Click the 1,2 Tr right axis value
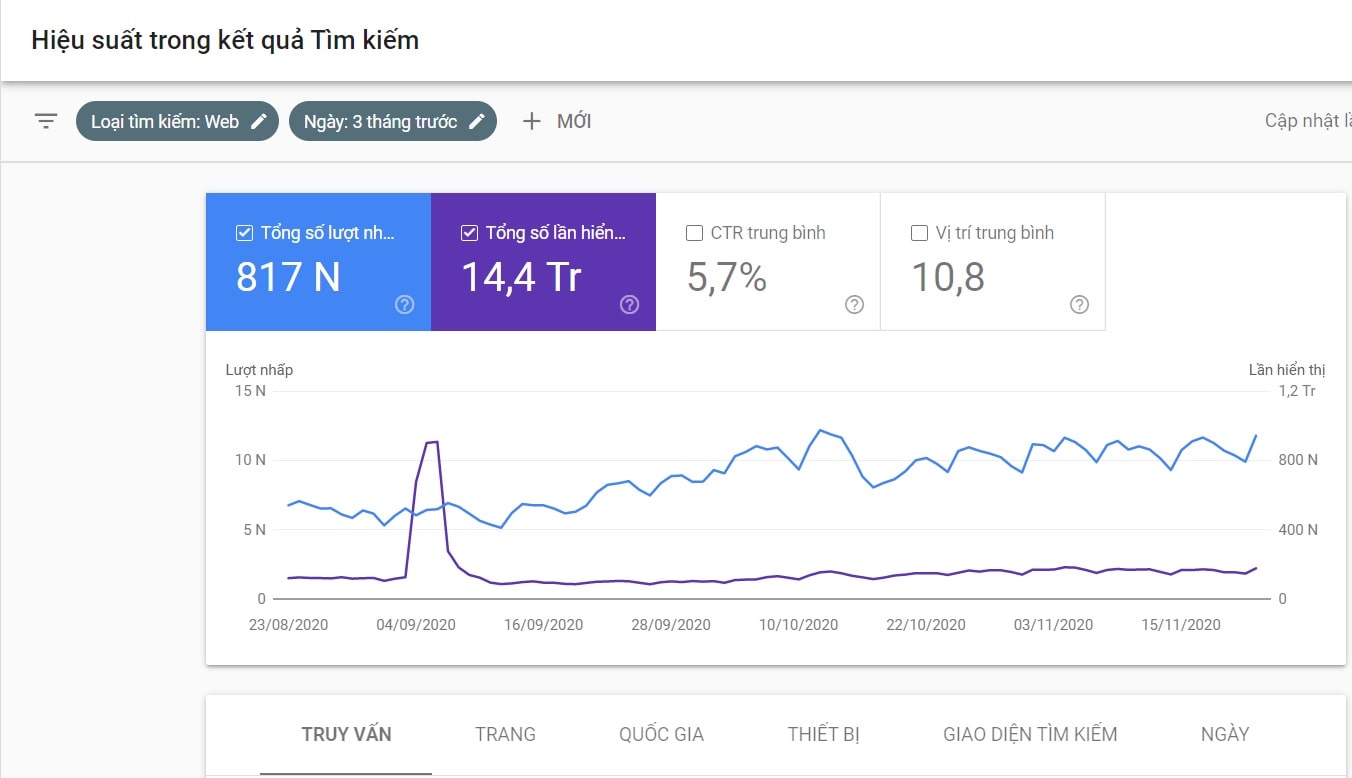This screenshot has height=778, width=1352. point(1297,391)
